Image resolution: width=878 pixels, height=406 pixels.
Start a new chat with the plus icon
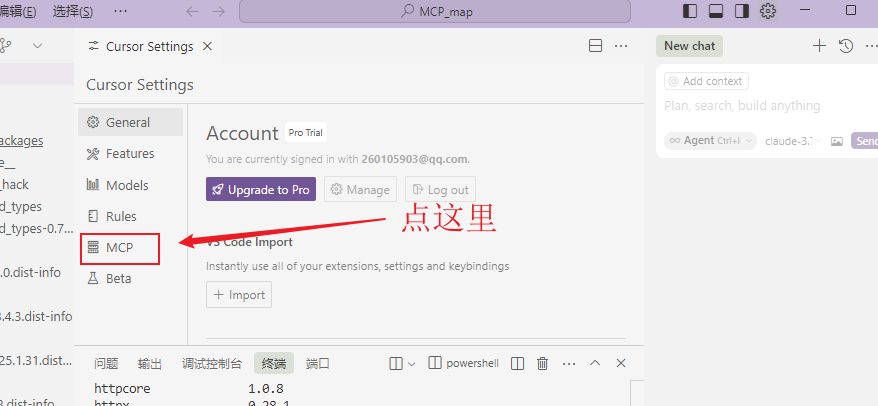[819, 46]
